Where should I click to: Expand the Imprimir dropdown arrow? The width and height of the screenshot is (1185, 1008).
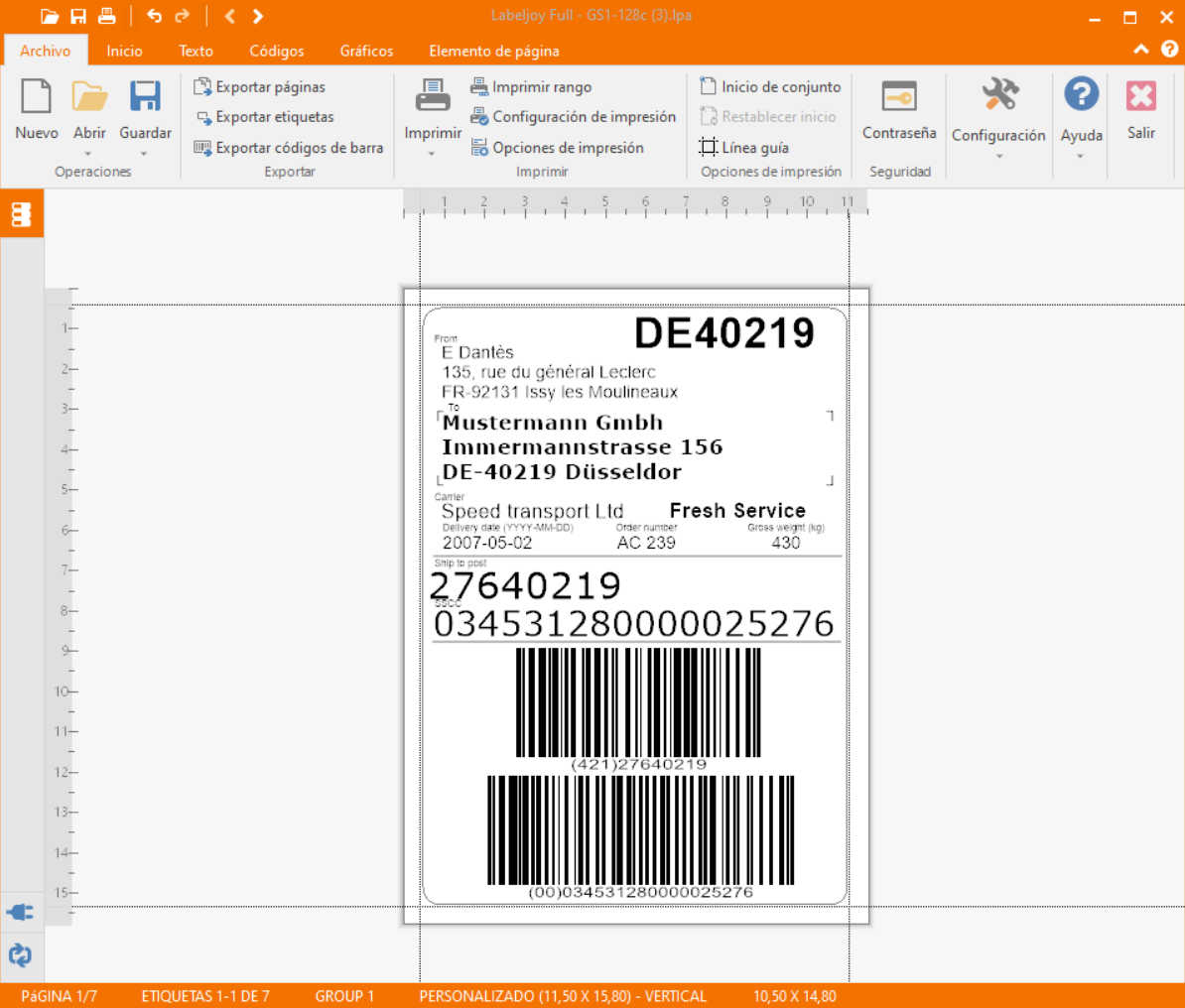[x=433, y=154]
